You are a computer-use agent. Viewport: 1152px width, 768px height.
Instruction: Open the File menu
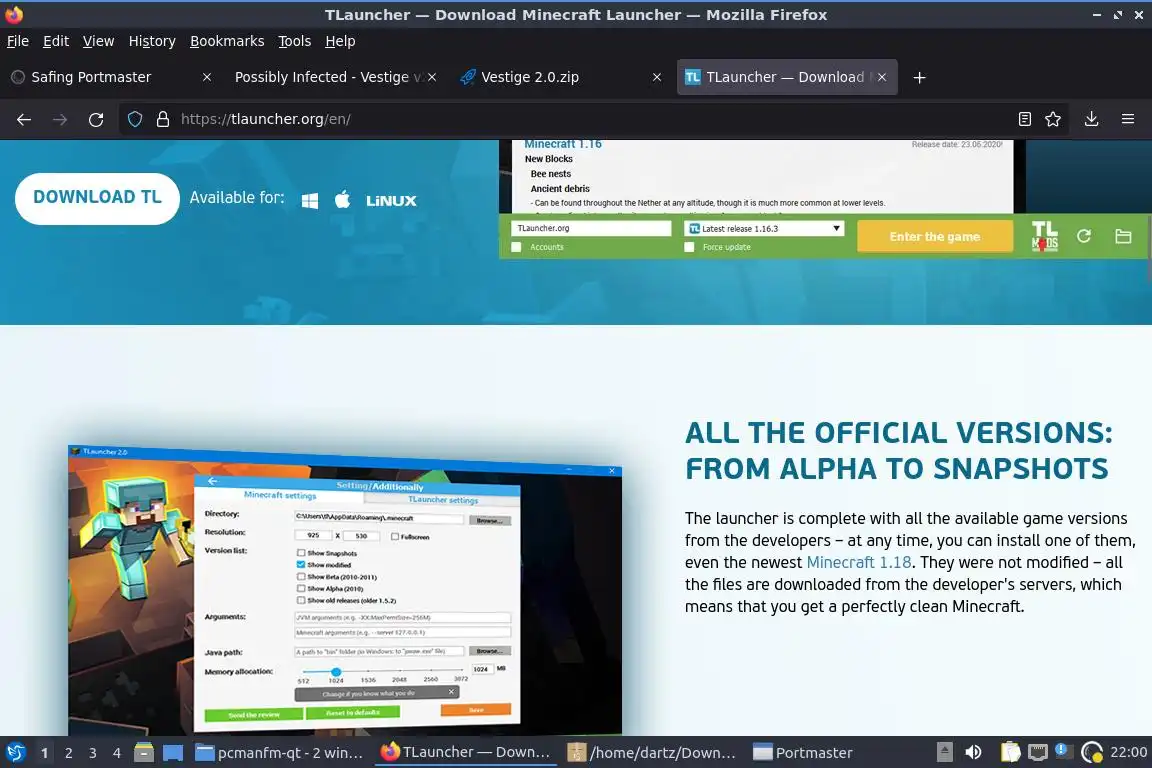pyautogui.click(x=18, y=41)
